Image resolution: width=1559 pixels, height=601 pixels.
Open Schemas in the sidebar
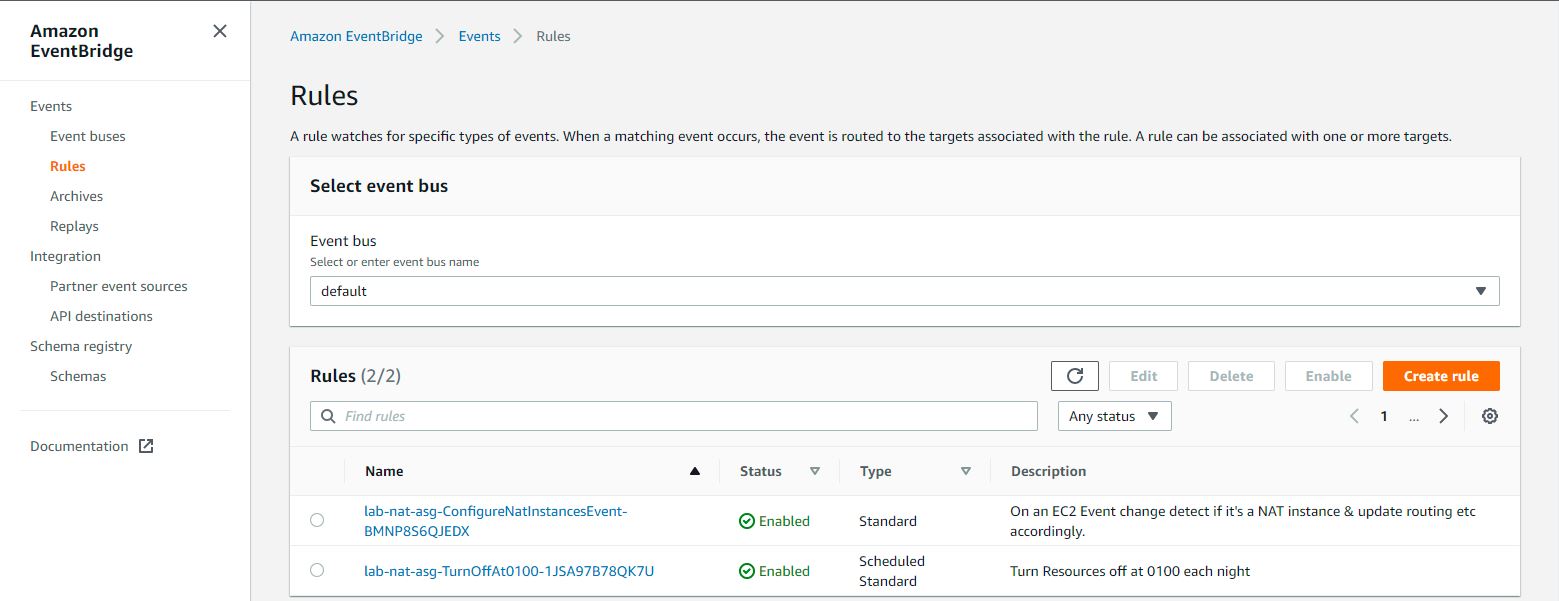78,376
